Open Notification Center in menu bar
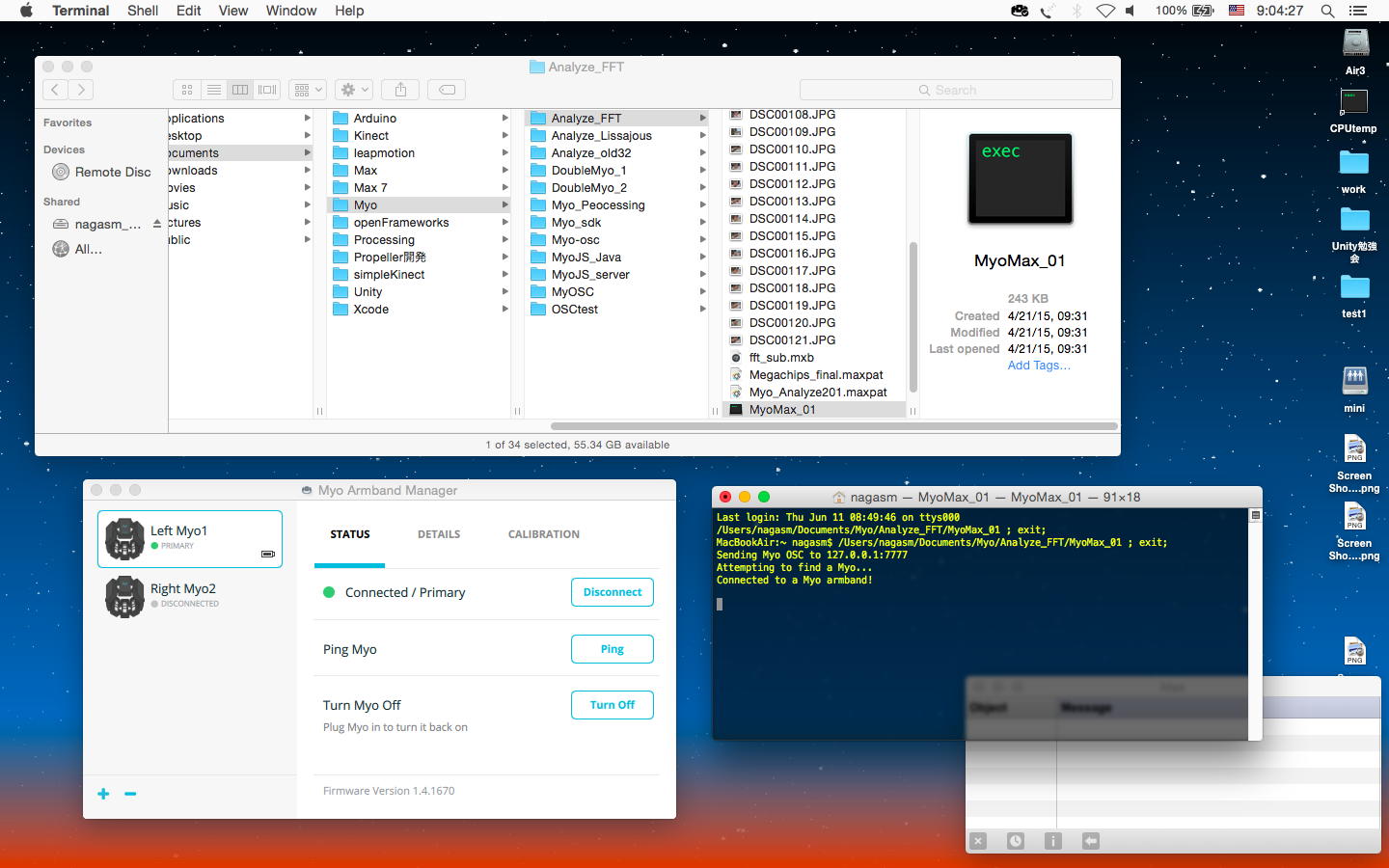The height and width of the screenshot is (868, 1389). pos(1358,11)
